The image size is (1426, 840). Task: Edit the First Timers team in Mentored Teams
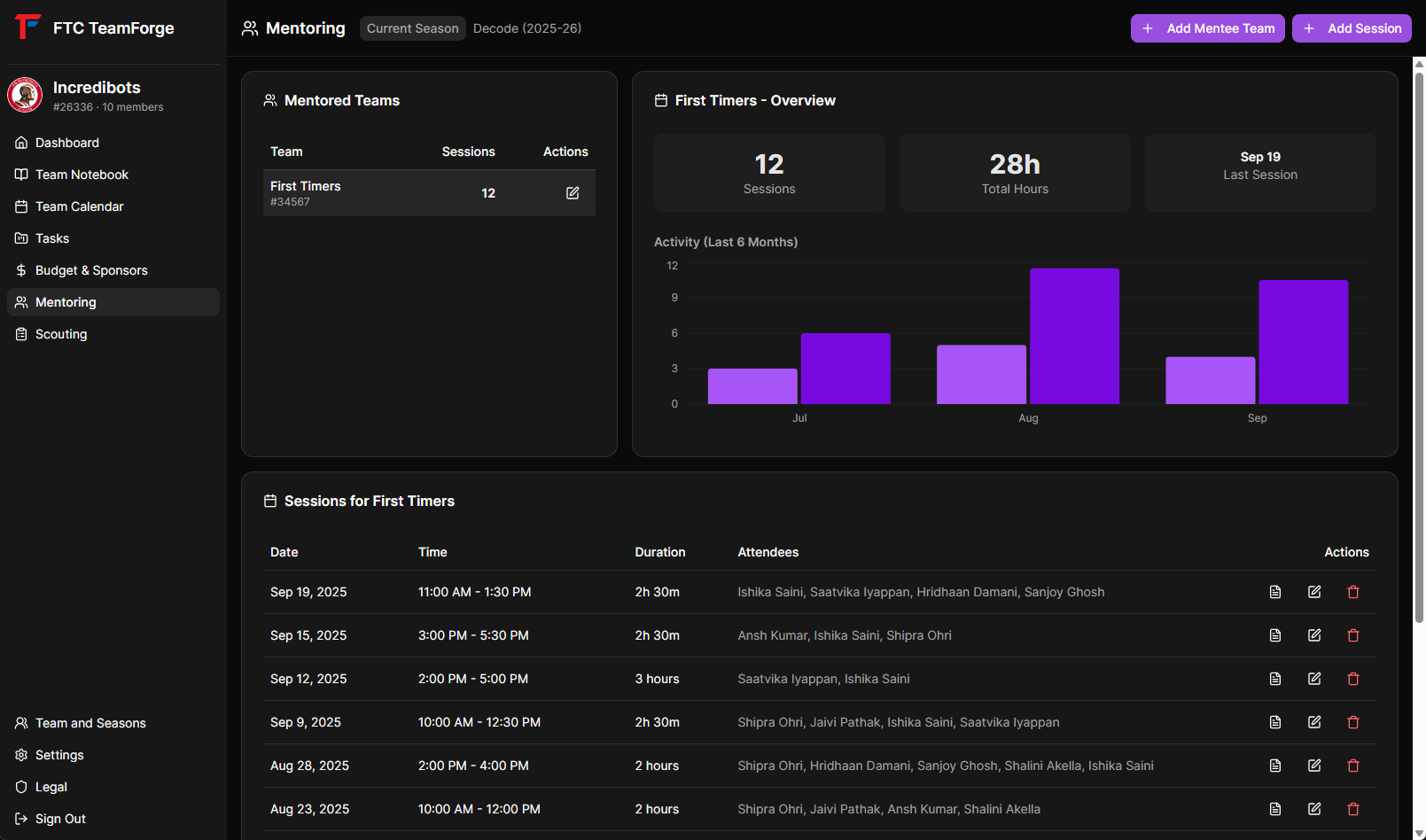click(x=573, y=192)
